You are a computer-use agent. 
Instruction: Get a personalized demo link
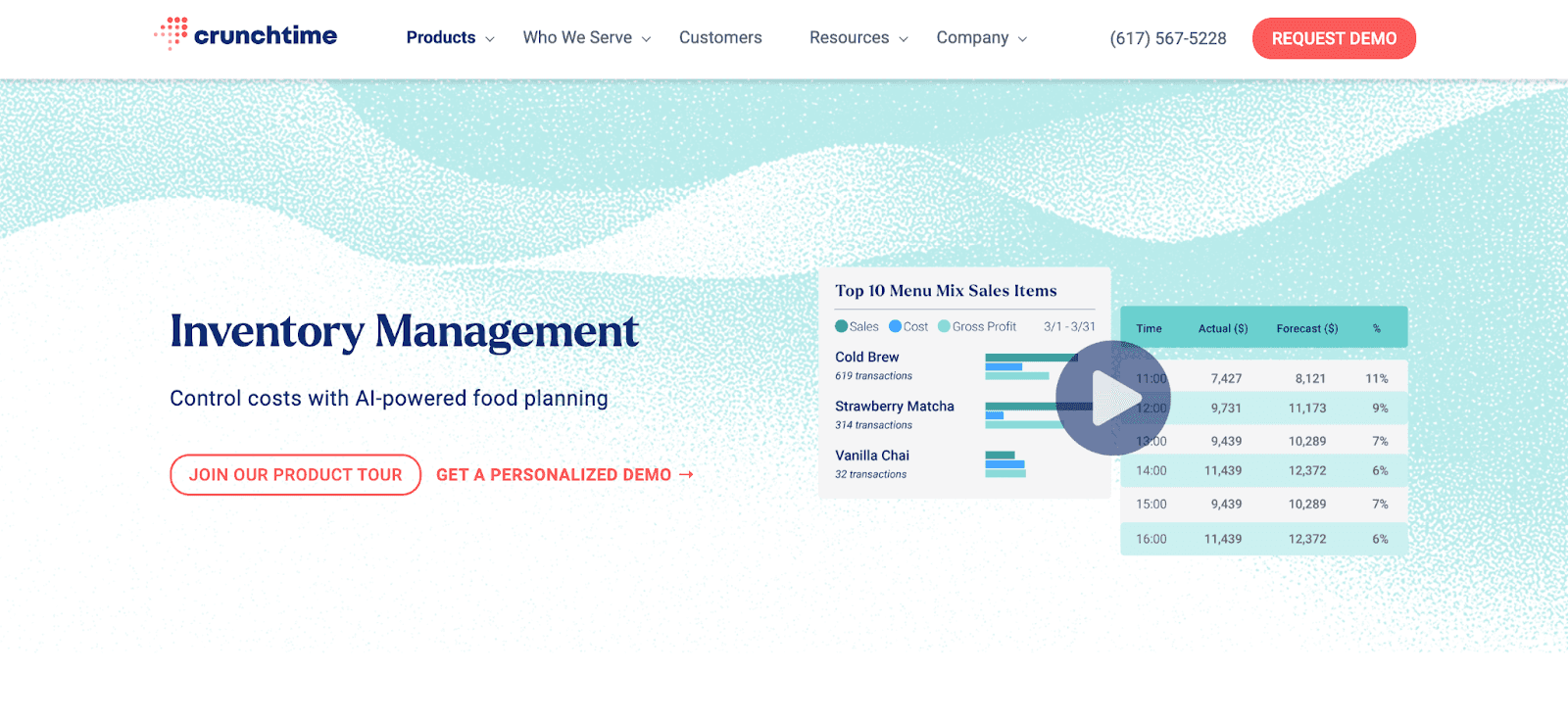coord(564,474)
